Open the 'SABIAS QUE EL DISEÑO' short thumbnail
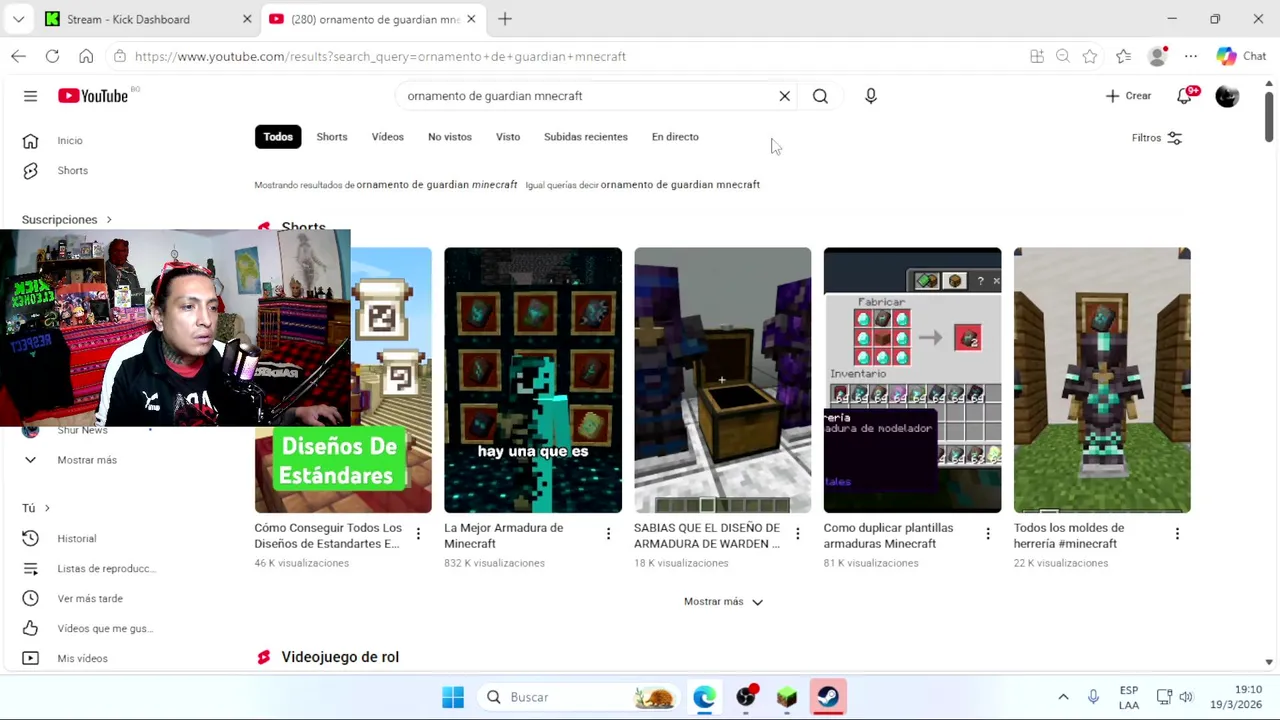This screenshot has width=1280, height=720. 723,380
